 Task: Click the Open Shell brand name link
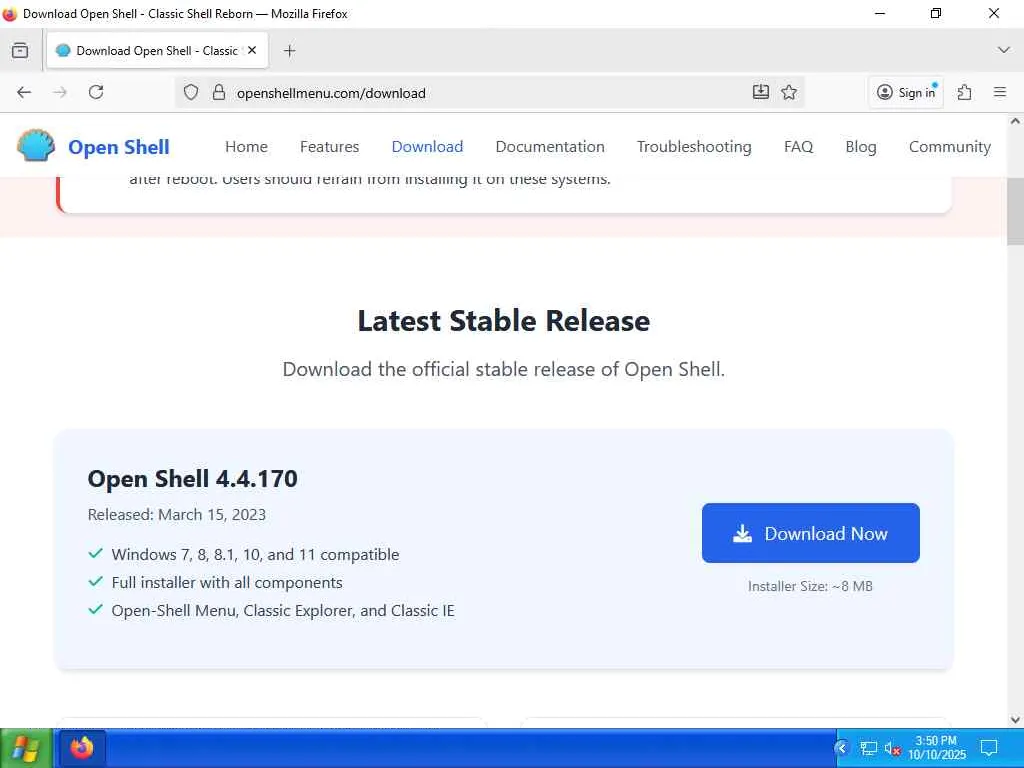point(119,147)
